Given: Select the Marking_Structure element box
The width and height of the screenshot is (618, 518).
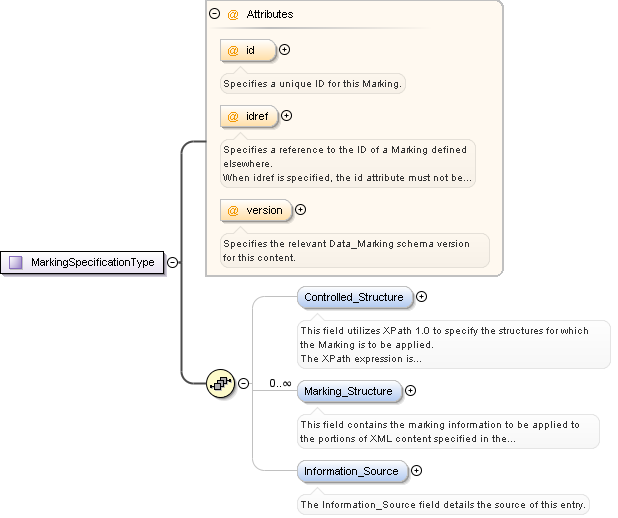Looking at the screenshot, I should (x=348, y=391).
